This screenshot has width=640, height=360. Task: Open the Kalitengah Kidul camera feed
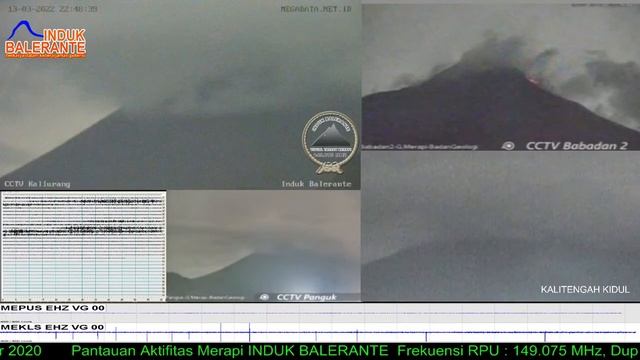tap(501, 227)
